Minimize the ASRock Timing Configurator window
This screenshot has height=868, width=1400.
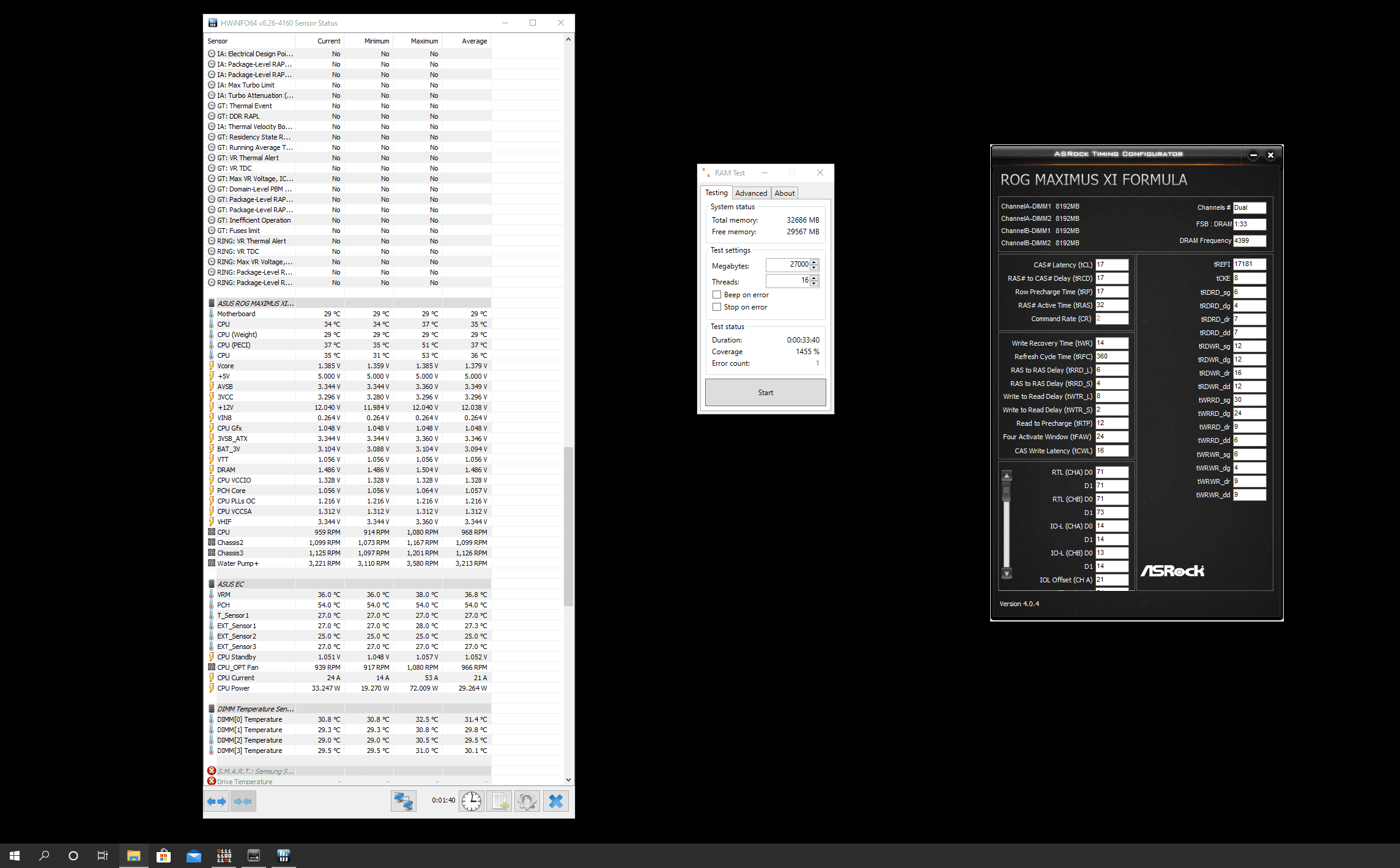pyautogui.click(x=1253, y=155)
